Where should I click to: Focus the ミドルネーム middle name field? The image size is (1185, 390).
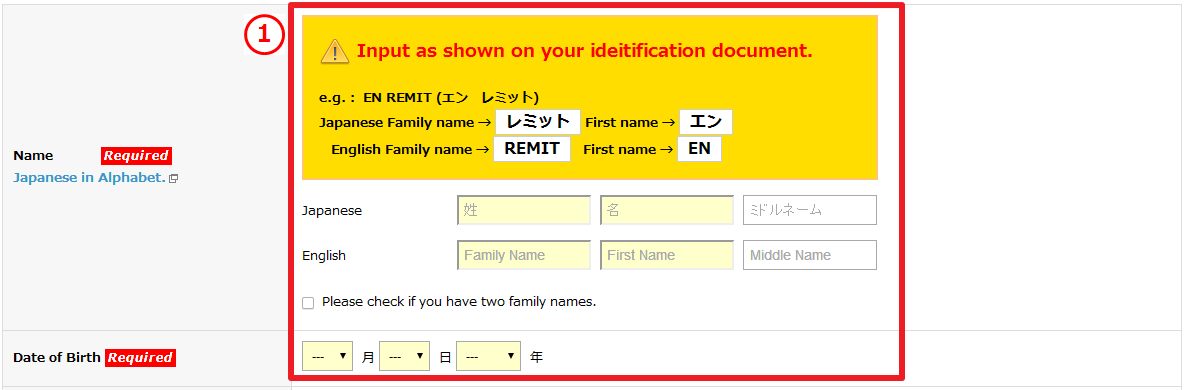tap(810, 210)
